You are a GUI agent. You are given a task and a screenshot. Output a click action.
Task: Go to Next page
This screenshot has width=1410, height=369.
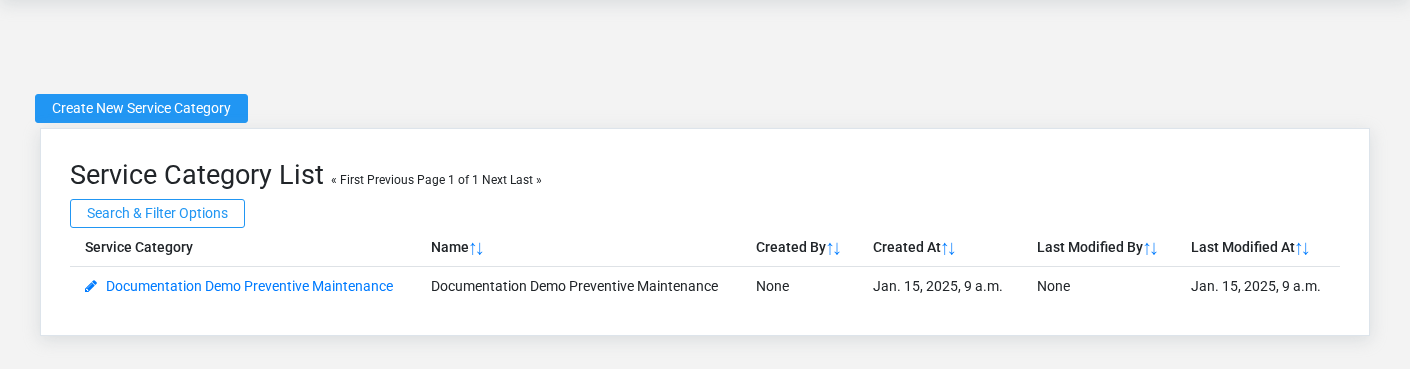(x=494, y=180)
